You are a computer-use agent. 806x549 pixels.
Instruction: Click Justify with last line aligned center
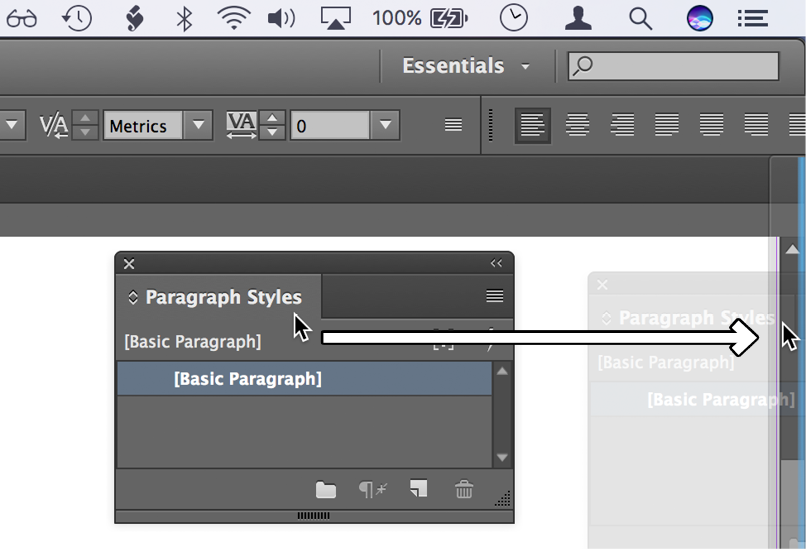(x=711, y=126)
